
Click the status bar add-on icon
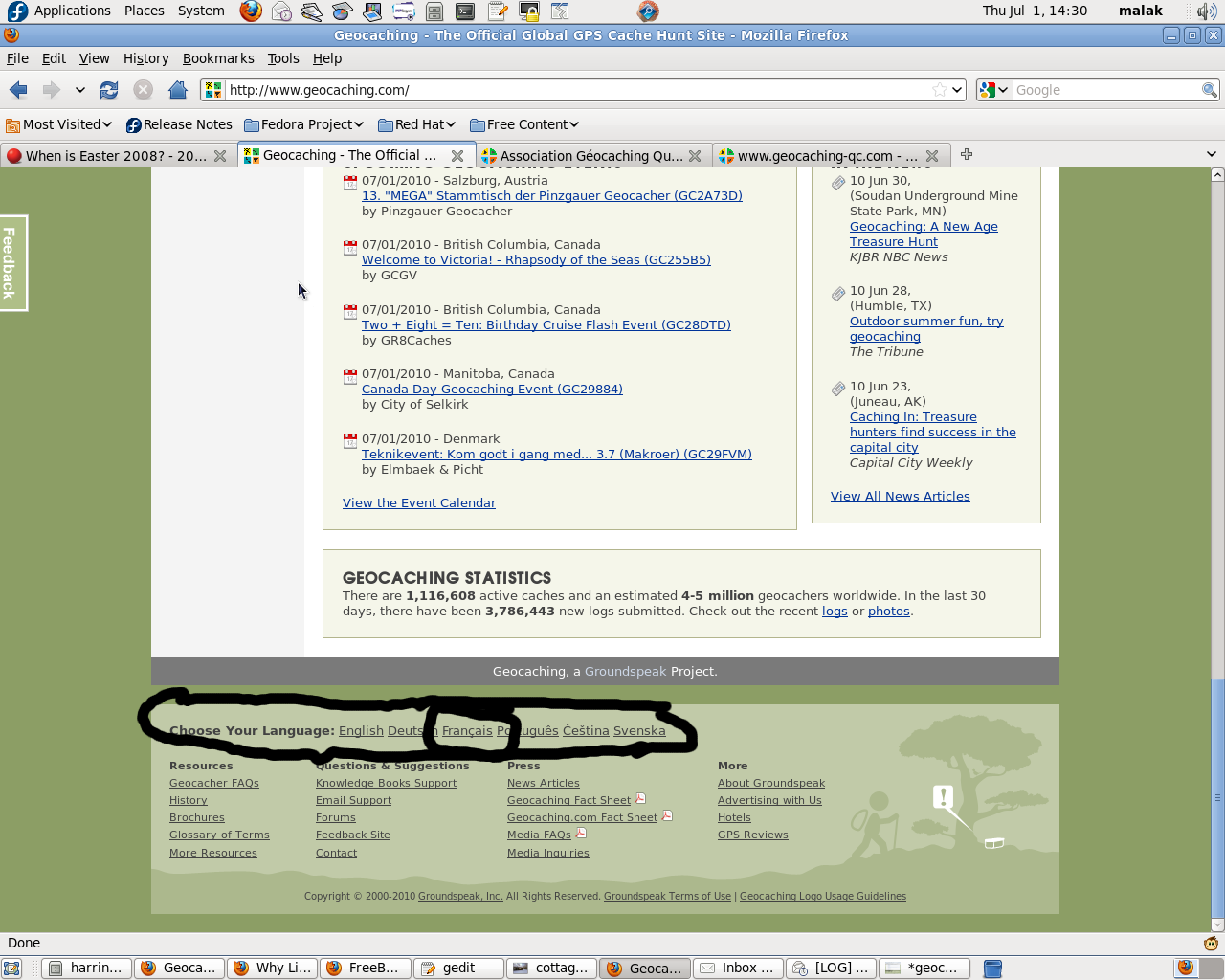pyautogui.click(x=1211, y=943)
